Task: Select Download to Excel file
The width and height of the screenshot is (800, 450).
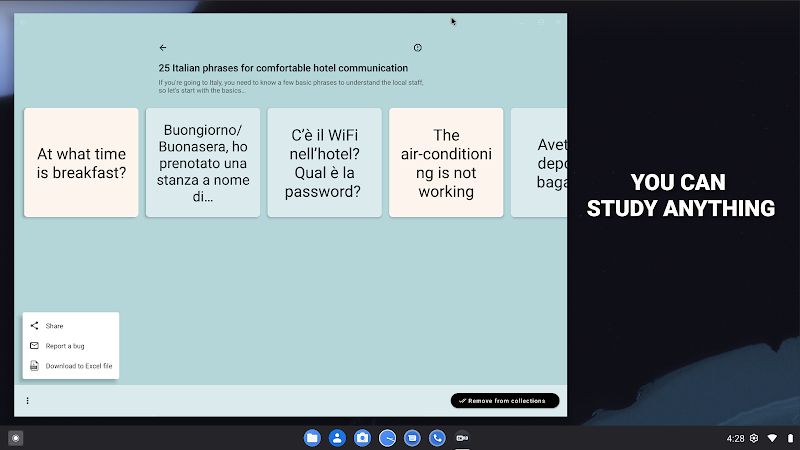Action: 71,366
